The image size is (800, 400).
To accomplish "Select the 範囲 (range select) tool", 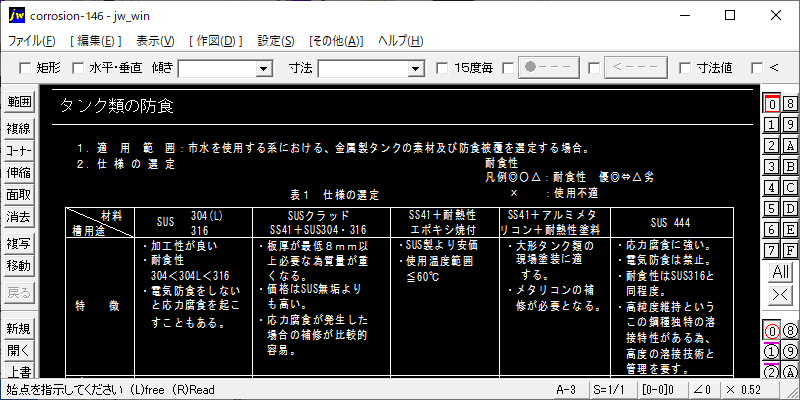I will [19, 103].
